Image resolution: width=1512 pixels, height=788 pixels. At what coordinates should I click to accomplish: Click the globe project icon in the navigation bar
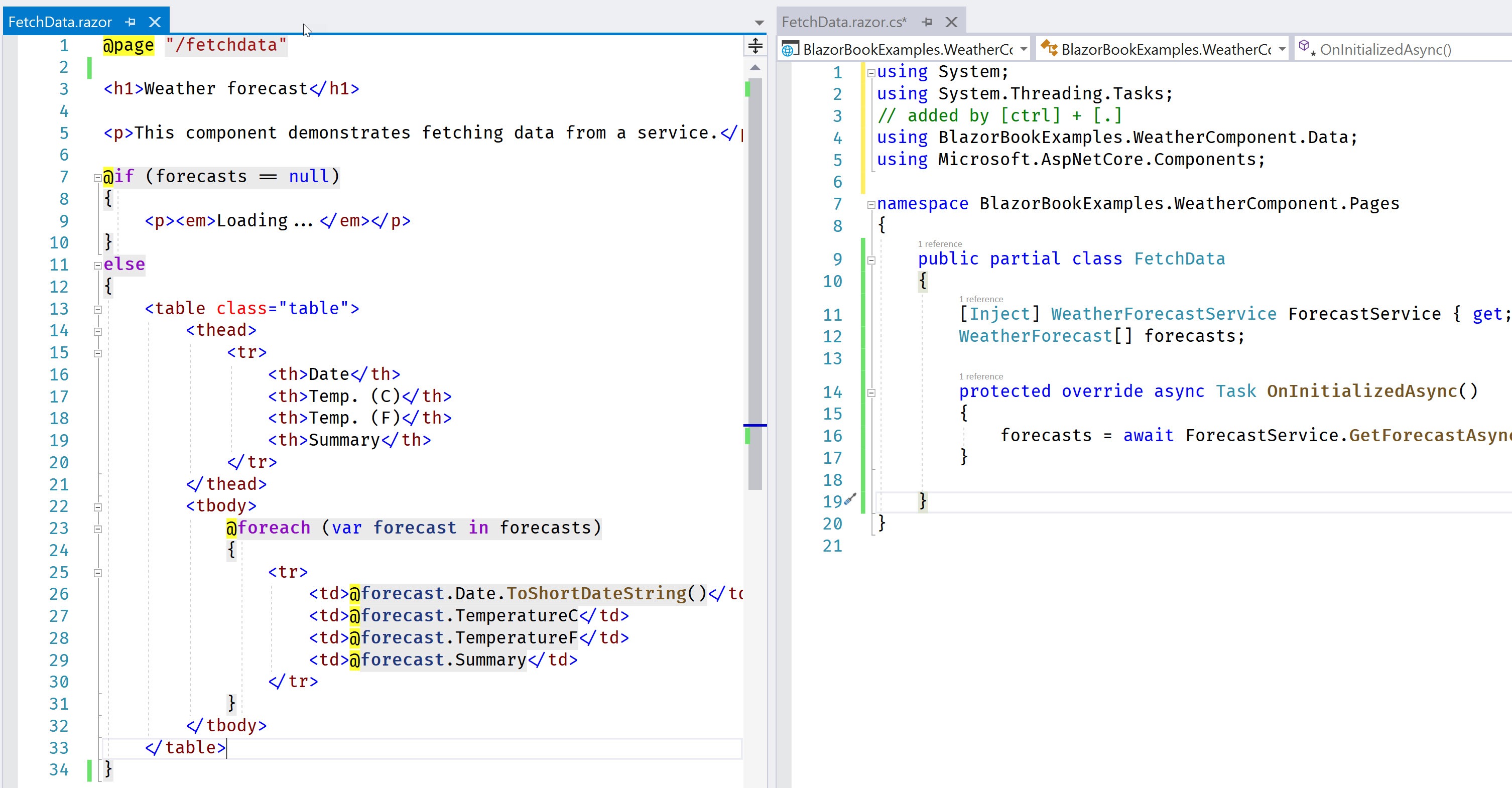790,49
